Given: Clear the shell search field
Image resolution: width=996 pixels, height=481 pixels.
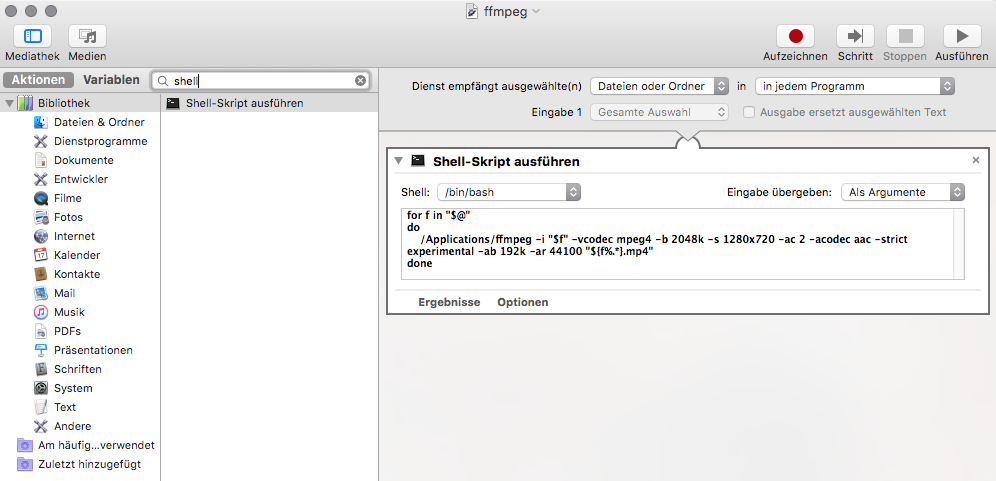Looking at the screenshot, I should pos(360,81).
